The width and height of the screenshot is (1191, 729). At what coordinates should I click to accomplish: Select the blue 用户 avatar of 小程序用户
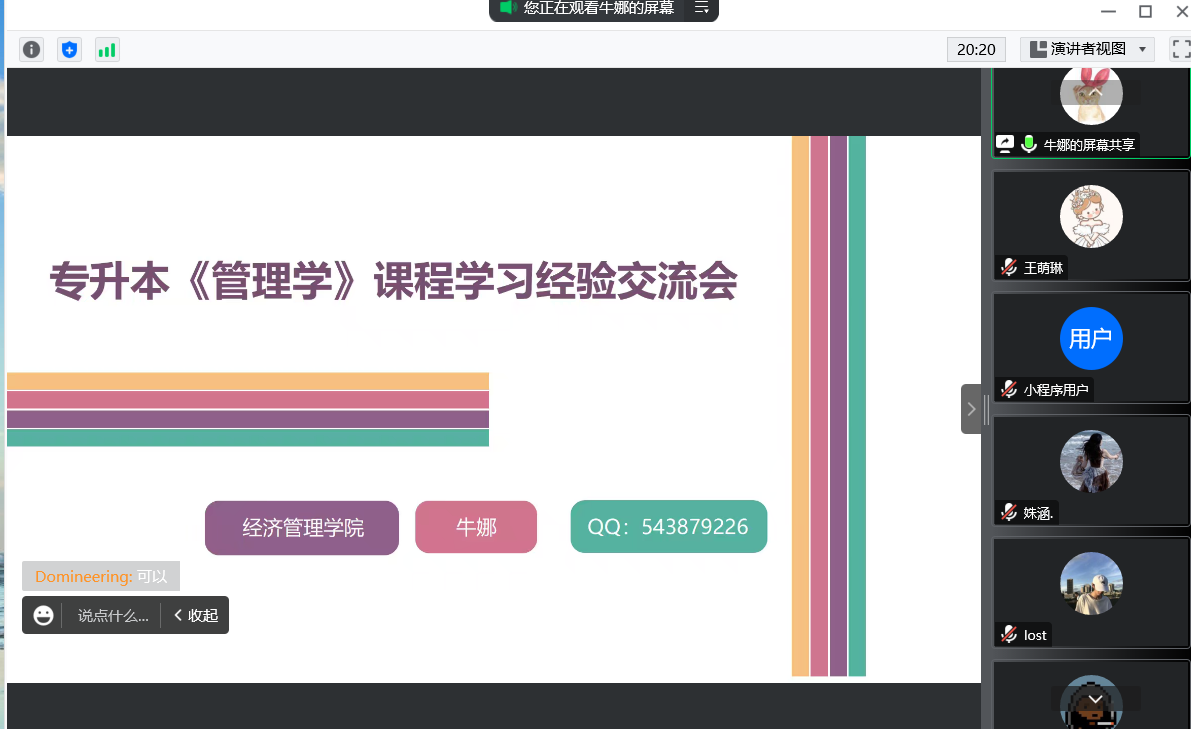1091,339
